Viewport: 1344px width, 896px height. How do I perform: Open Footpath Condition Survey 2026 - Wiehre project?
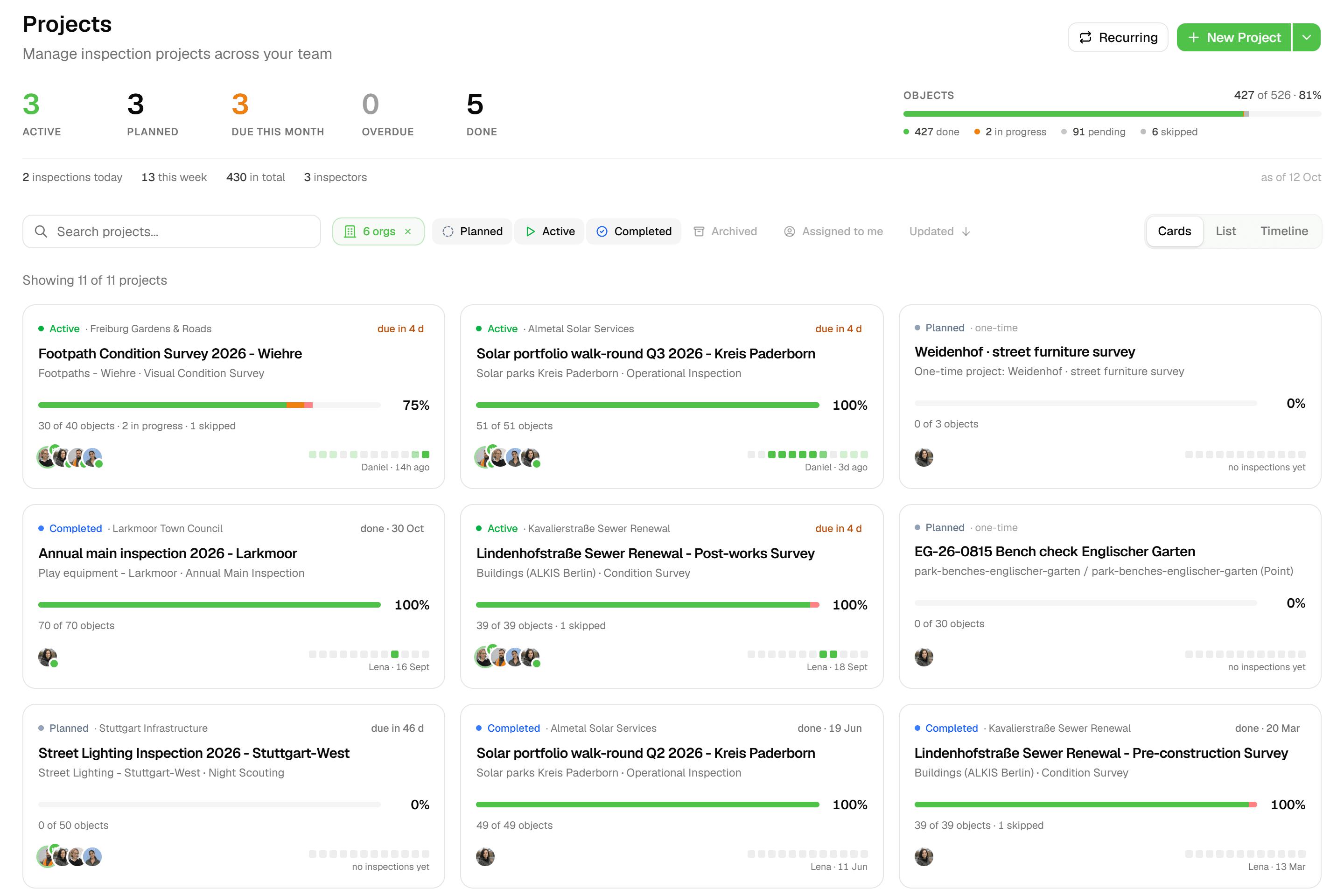170,354
